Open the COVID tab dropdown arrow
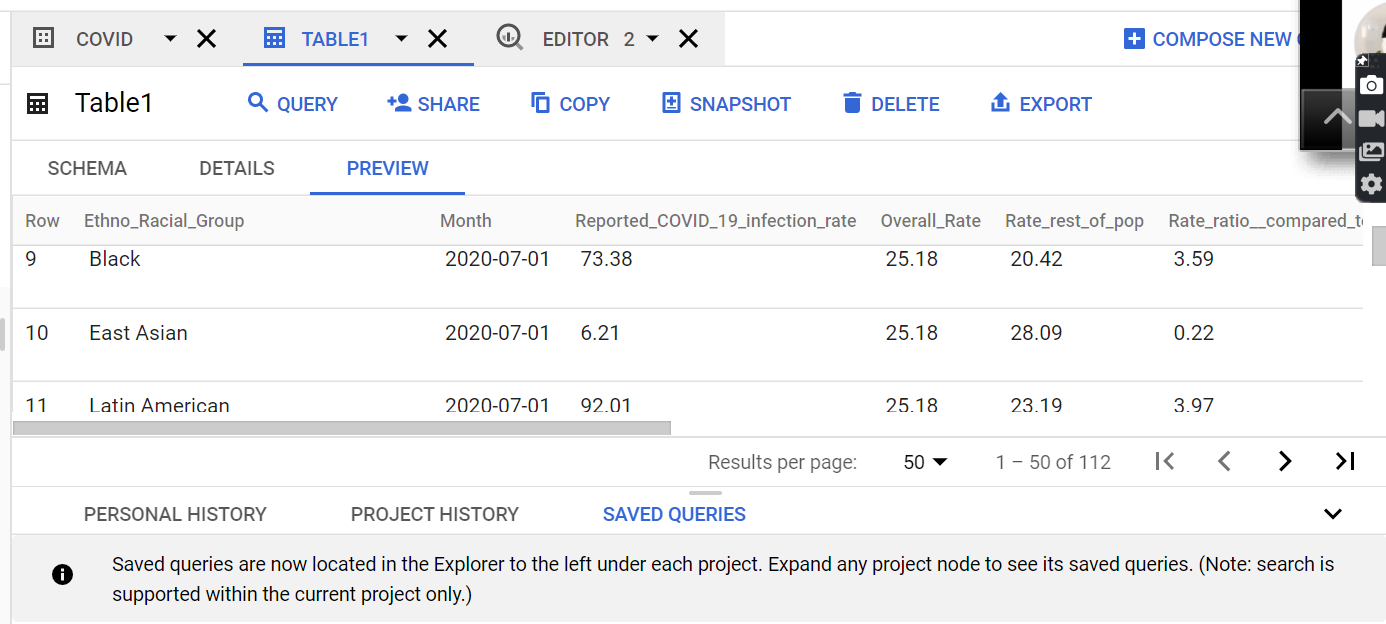This screenshot has width=1386, height=624. point(170,39)
